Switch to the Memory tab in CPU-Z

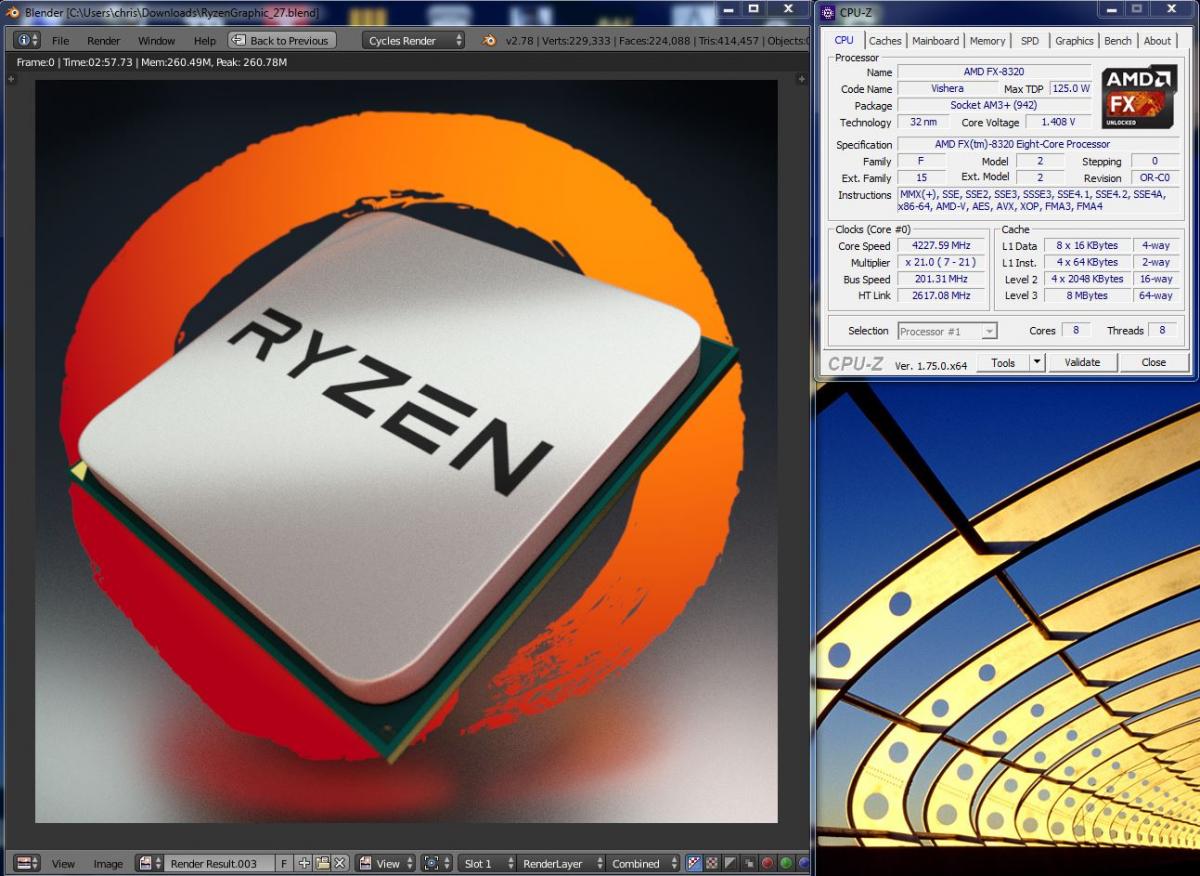pyautogui.click(x=987, y=41)
